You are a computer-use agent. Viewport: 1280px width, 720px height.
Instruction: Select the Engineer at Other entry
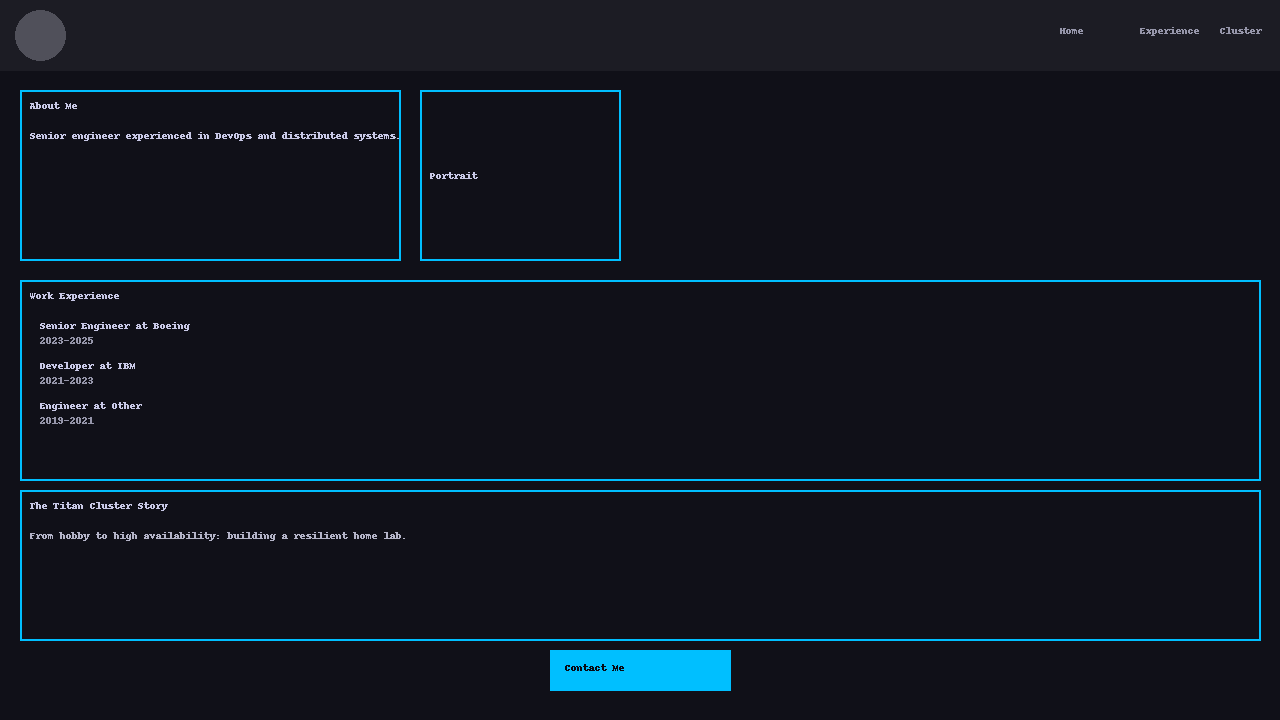[90, 406]
